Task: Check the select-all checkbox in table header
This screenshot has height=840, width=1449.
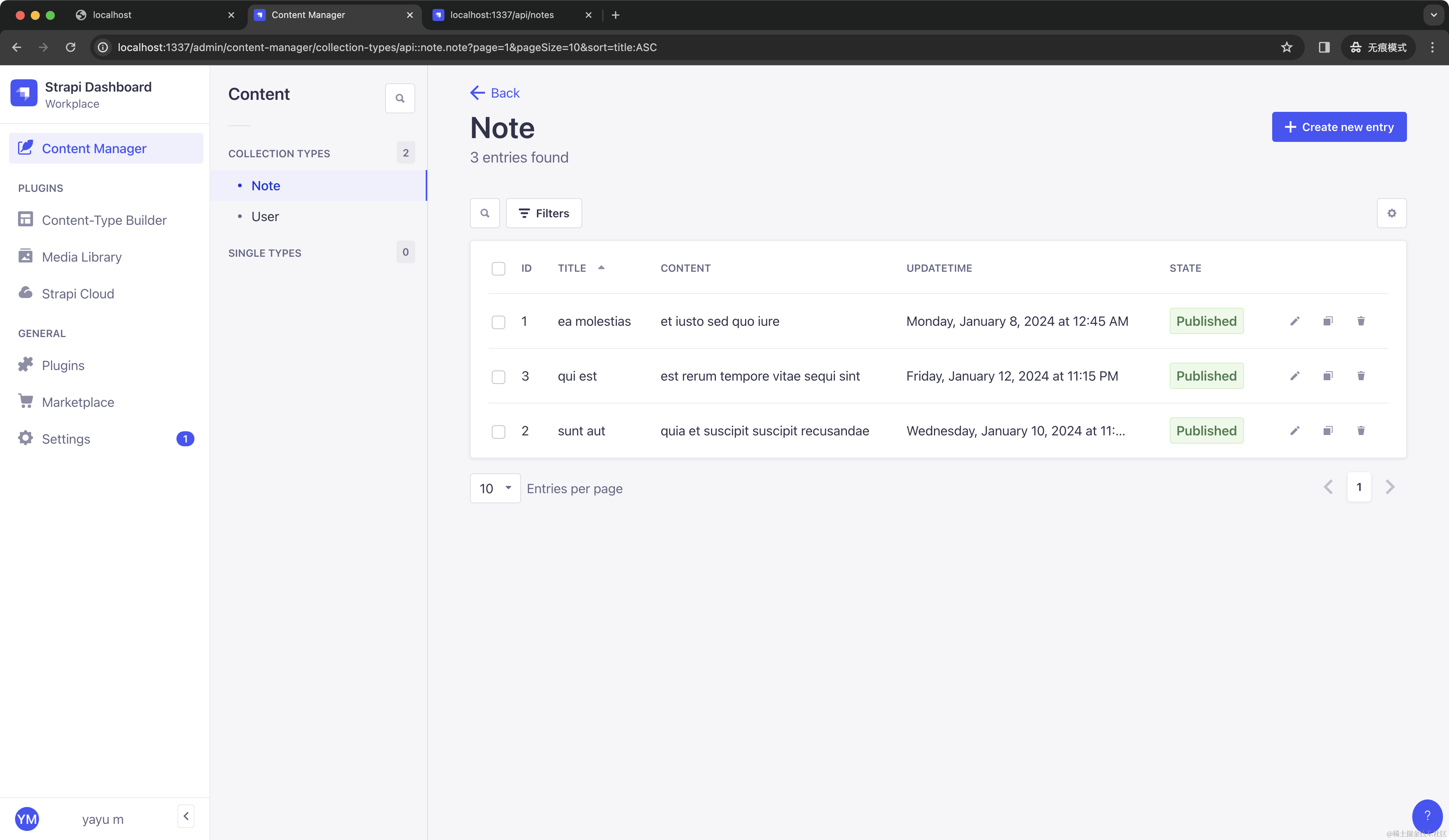Action: point(499,268)
